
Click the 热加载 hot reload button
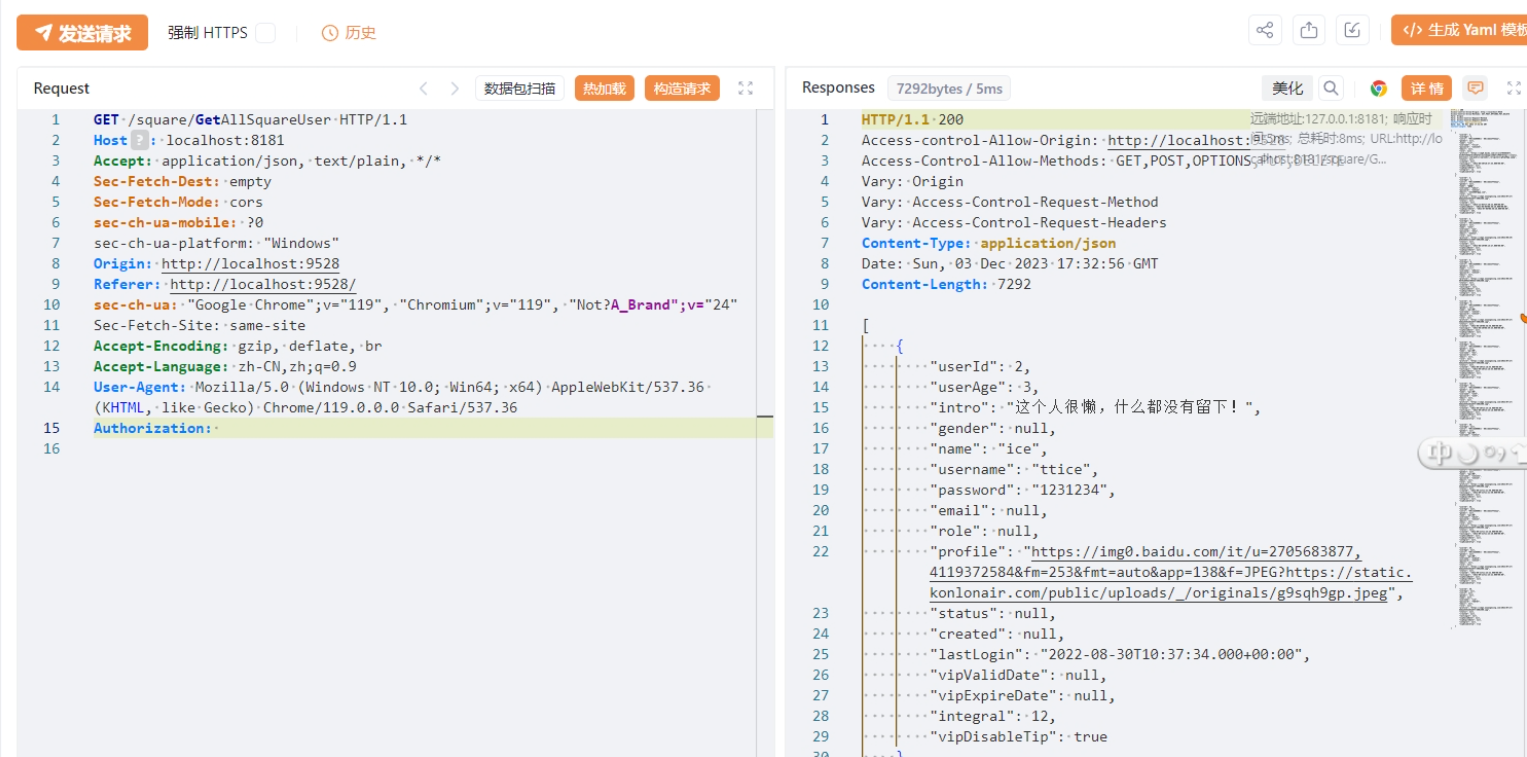[604, 88]
